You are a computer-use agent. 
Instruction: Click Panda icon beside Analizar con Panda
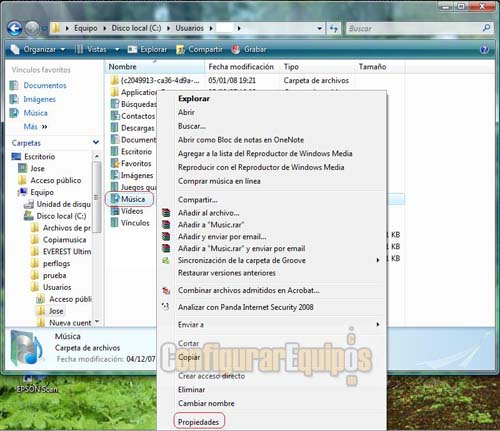coord(166,307)
